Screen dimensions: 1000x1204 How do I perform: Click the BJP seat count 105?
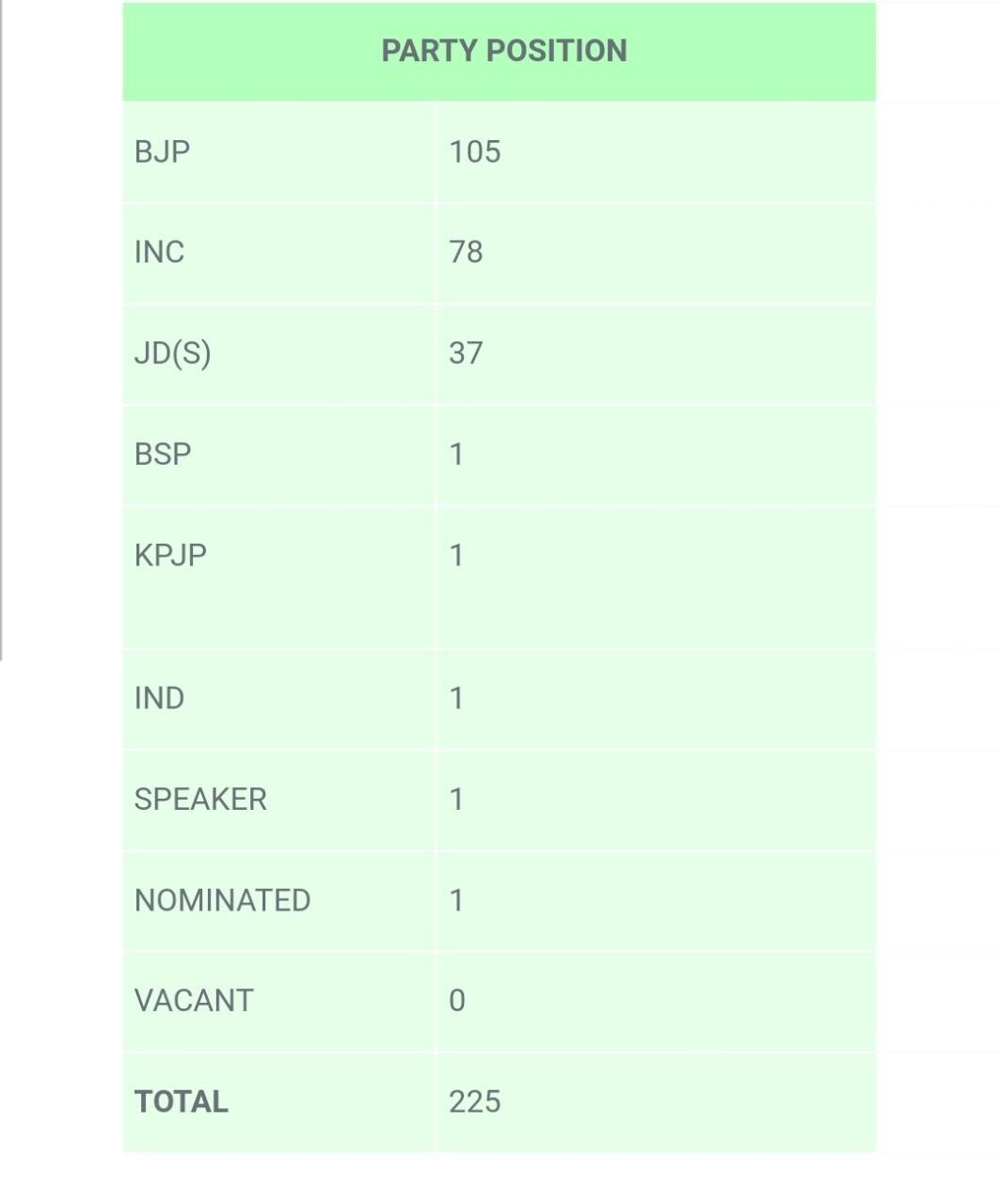tap(475, 151)
